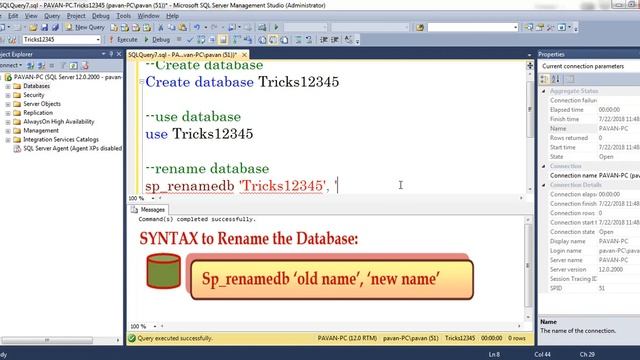Click the split editor handle above scrollbar
The image size is (640, 360).
tap(530, 65)
